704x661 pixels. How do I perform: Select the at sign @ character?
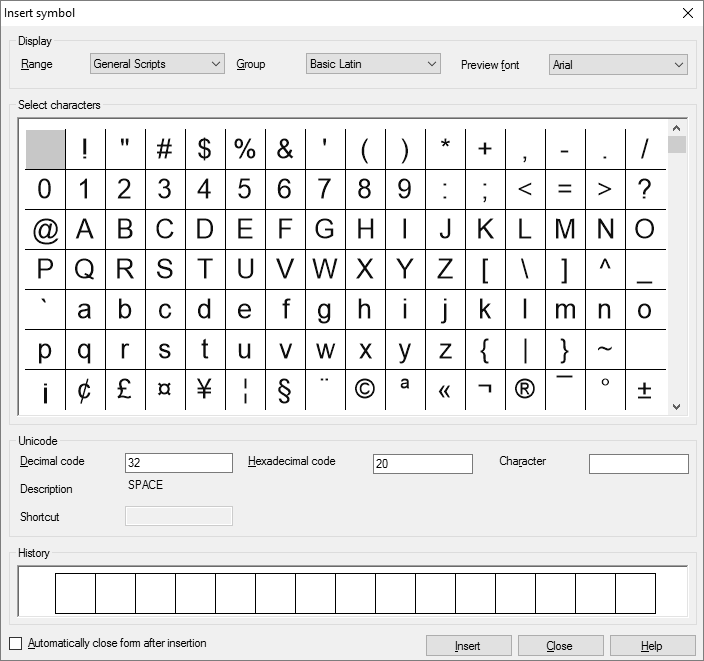point(45,229)
